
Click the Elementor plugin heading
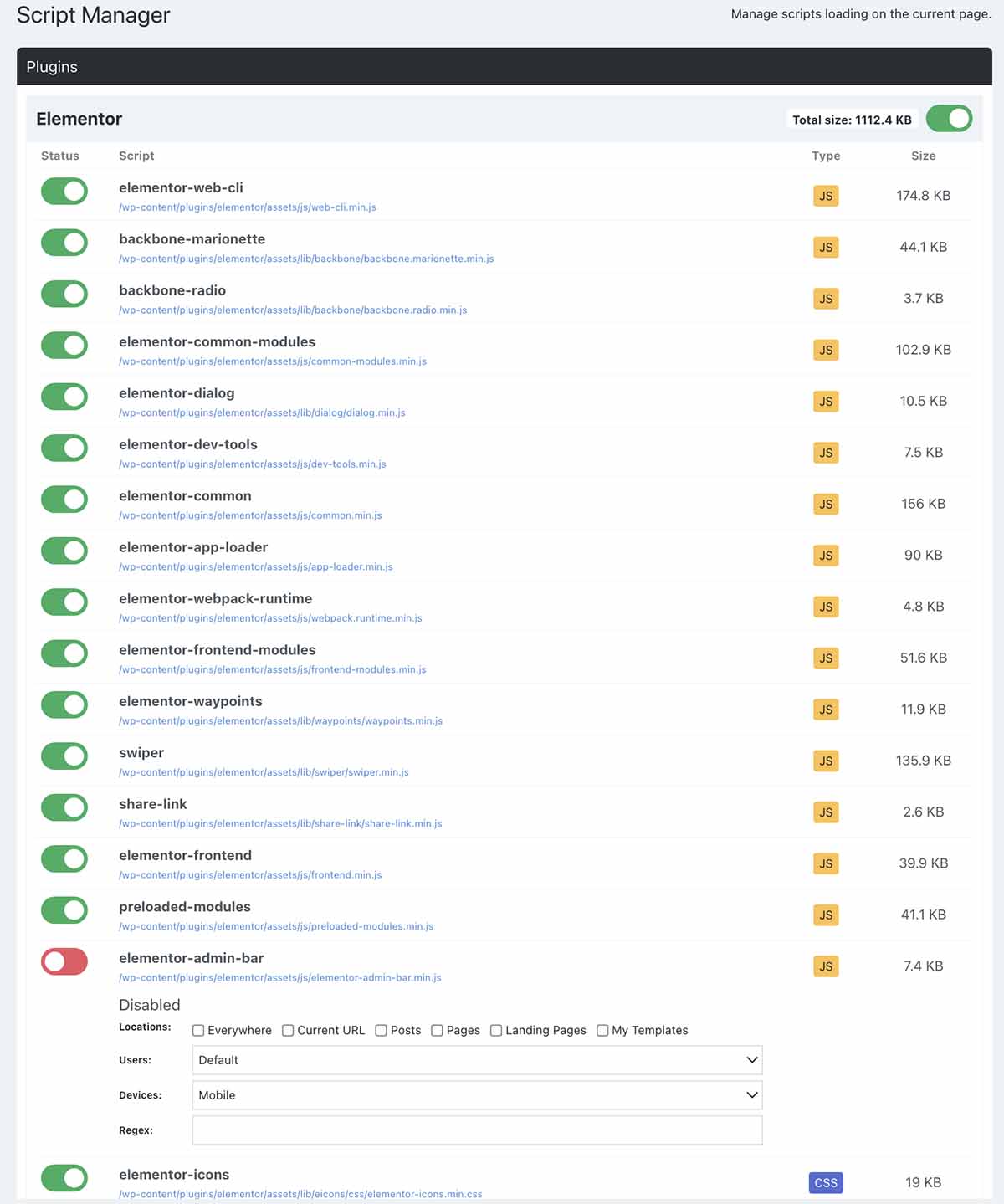click(x=79, y=119)
